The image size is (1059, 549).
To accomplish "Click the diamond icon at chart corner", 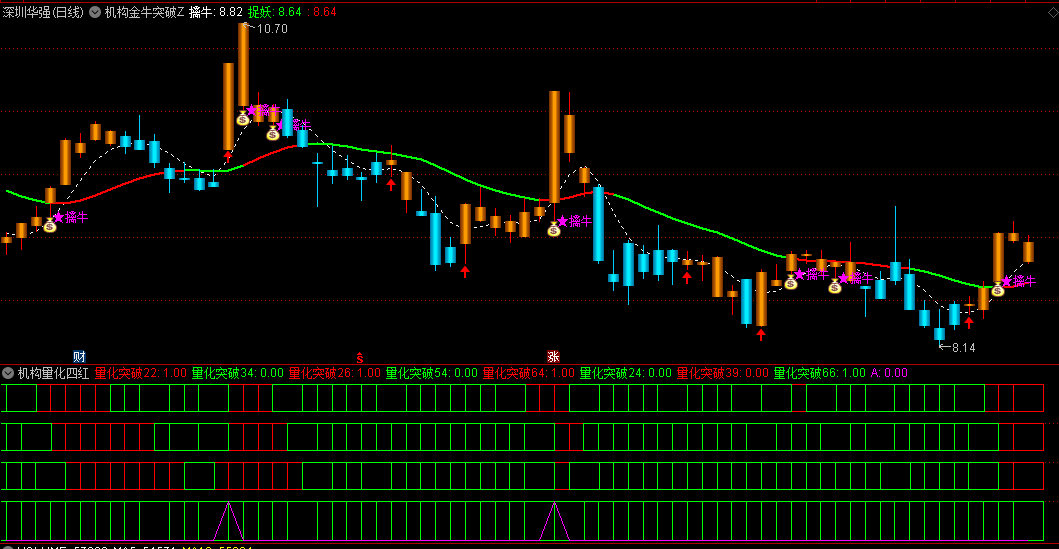I will click(1052, 12).
